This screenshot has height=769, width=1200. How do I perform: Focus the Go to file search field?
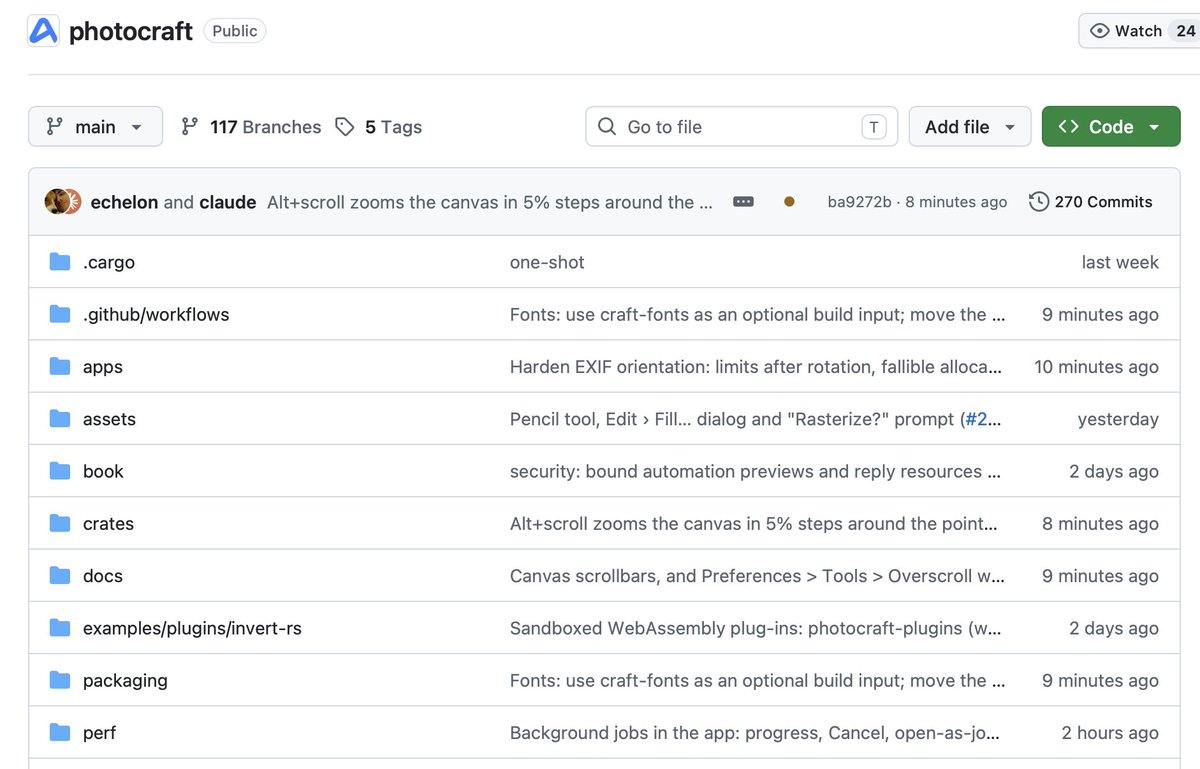[x=741, y=127]
